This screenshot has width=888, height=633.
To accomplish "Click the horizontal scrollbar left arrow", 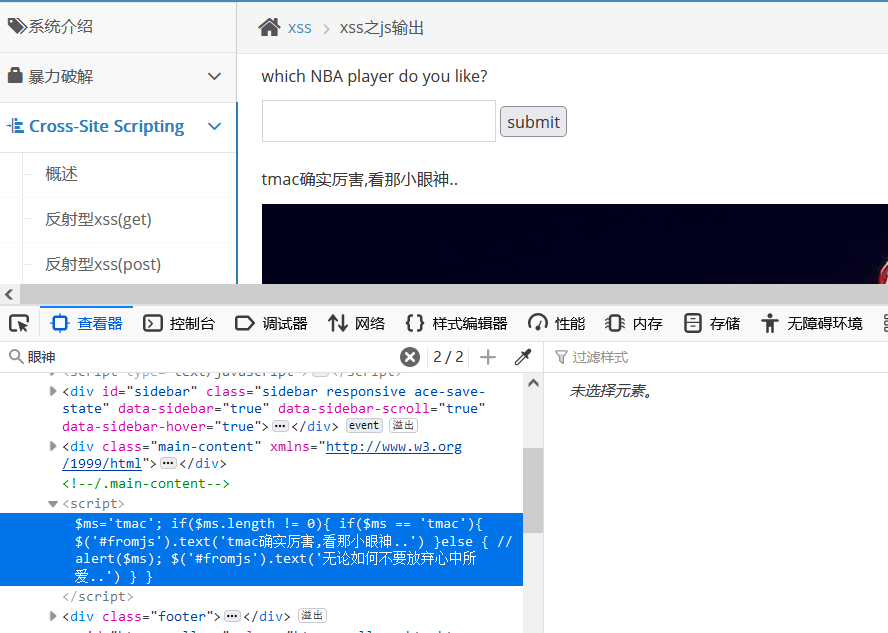I will 9,294.
